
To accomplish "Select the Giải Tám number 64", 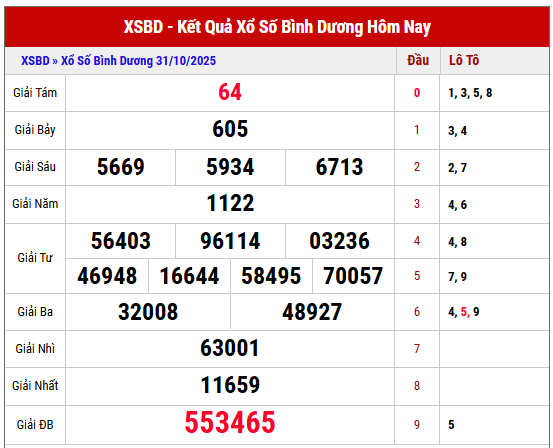I will tap(230, 92).
